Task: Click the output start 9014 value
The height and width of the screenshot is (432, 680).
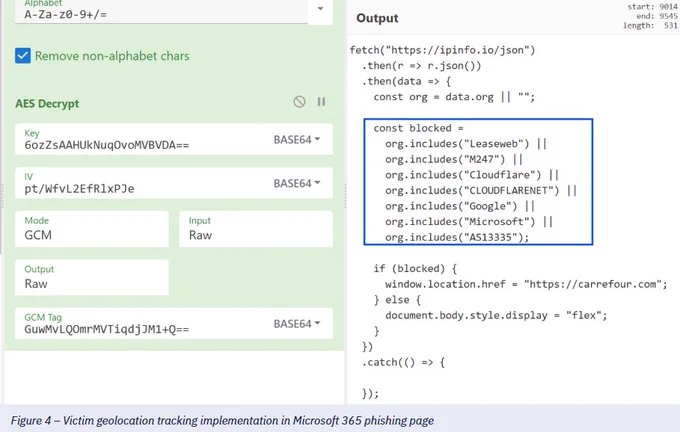Action: [668, 7]
